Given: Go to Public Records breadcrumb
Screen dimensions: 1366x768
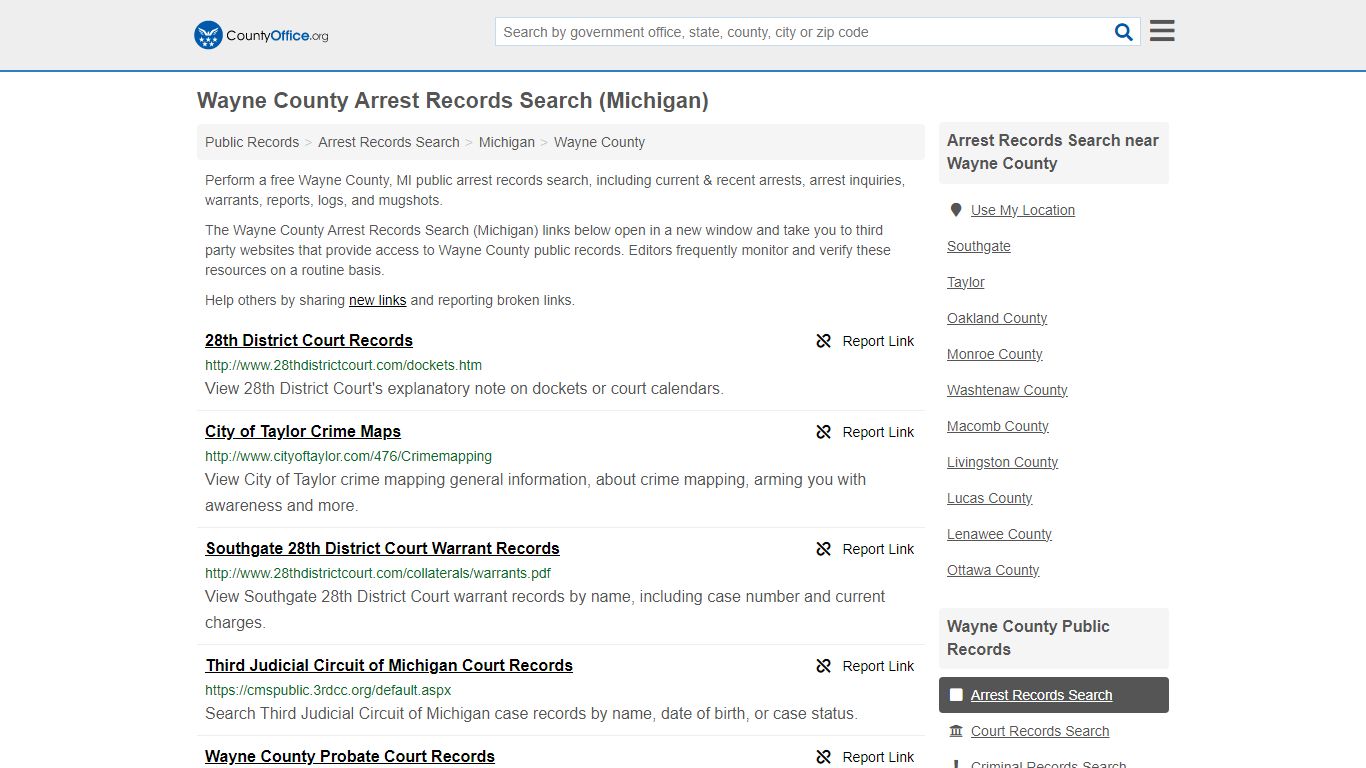Looking at the screenshot, I should pos(252,142).
